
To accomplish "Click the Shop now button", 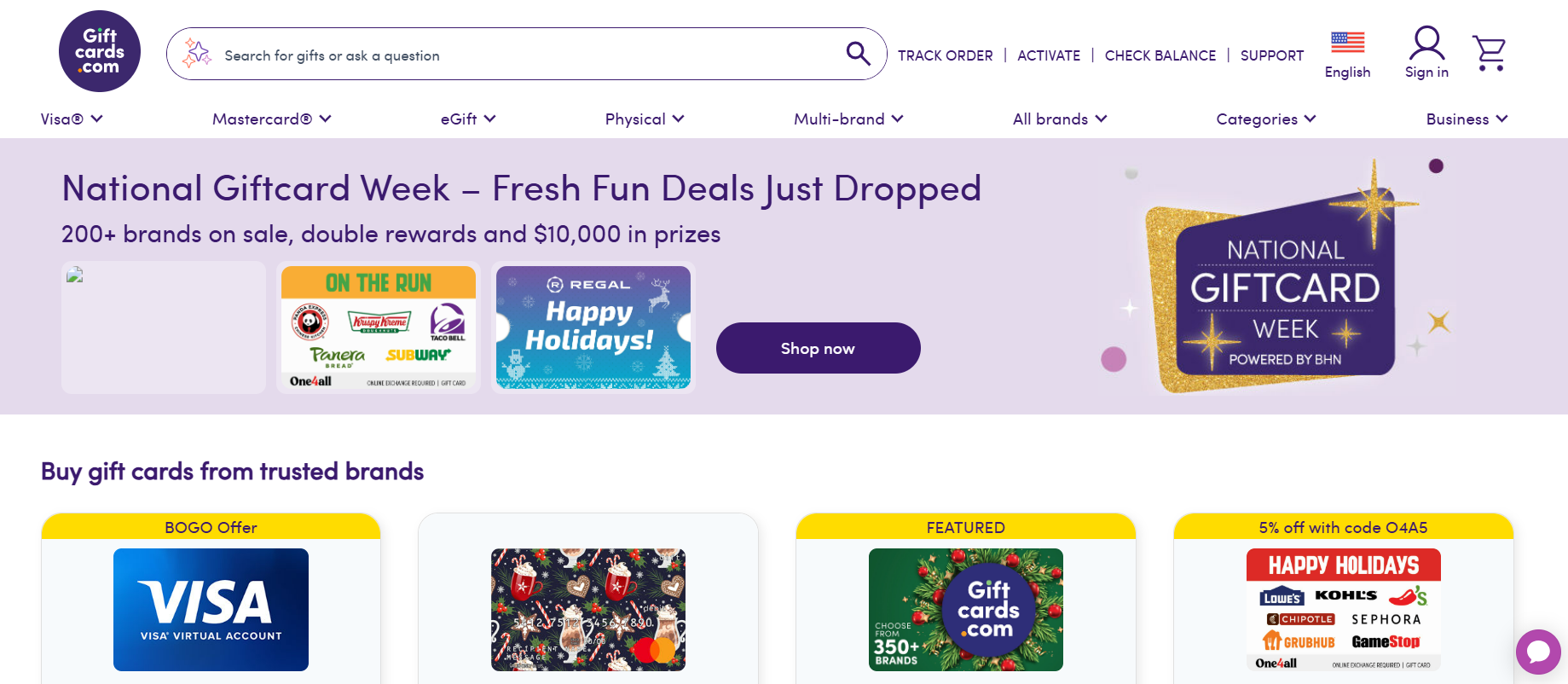I will coord(818,348).
